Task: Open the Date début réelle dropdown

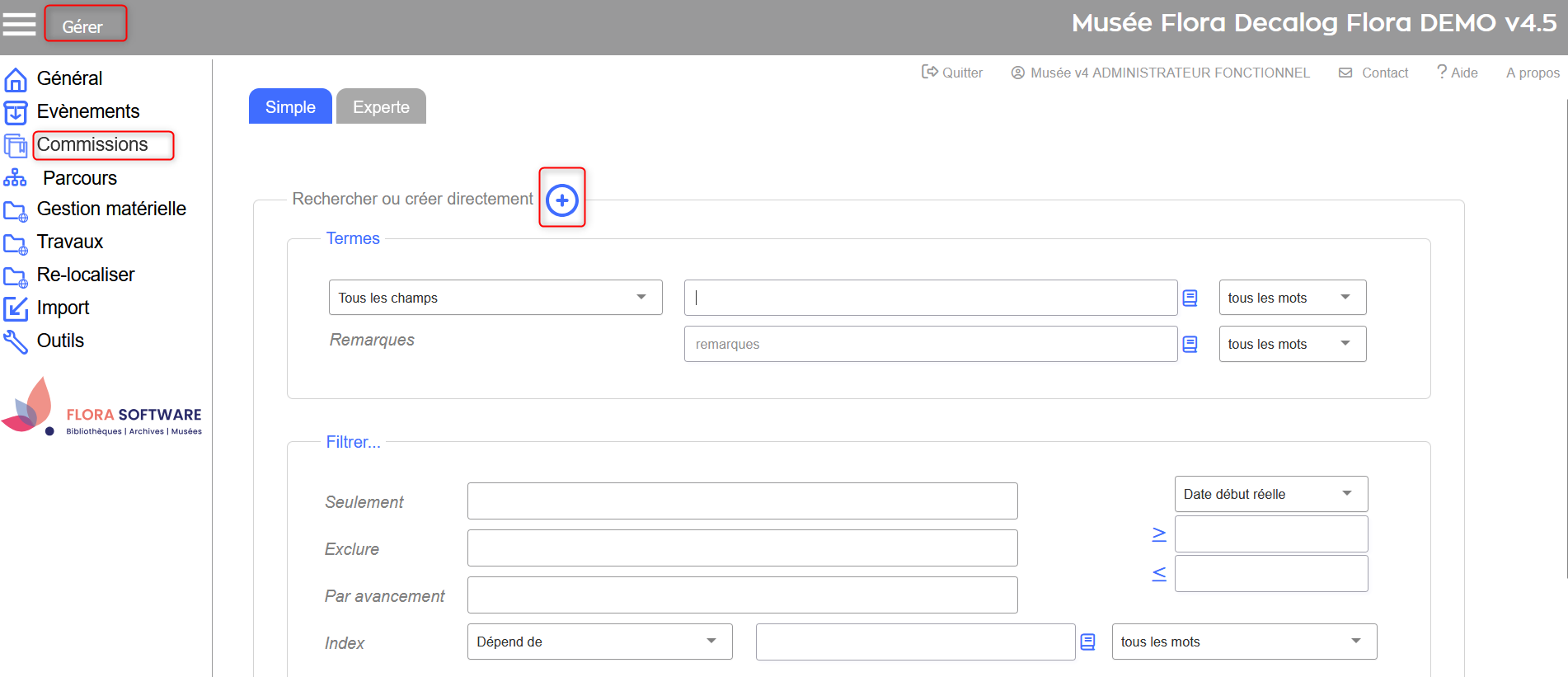Action: click(1270, 494)
